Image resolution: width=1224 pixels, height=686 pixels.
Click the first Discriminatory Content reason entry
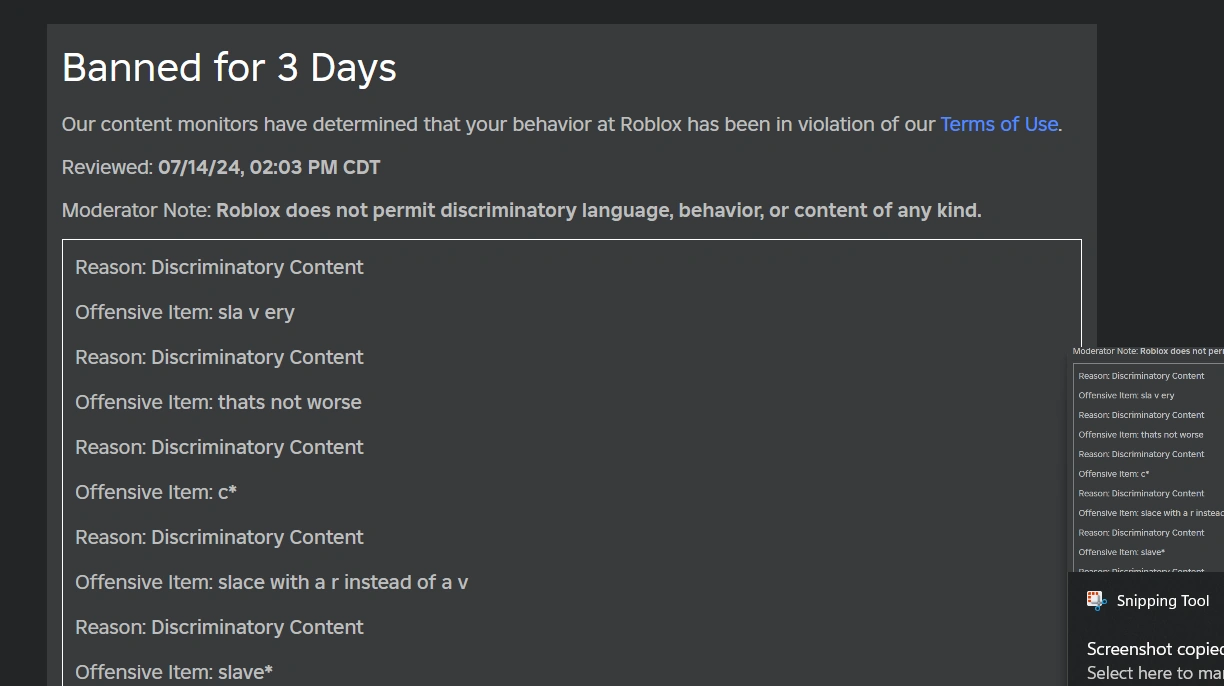[x=219, y=267]
